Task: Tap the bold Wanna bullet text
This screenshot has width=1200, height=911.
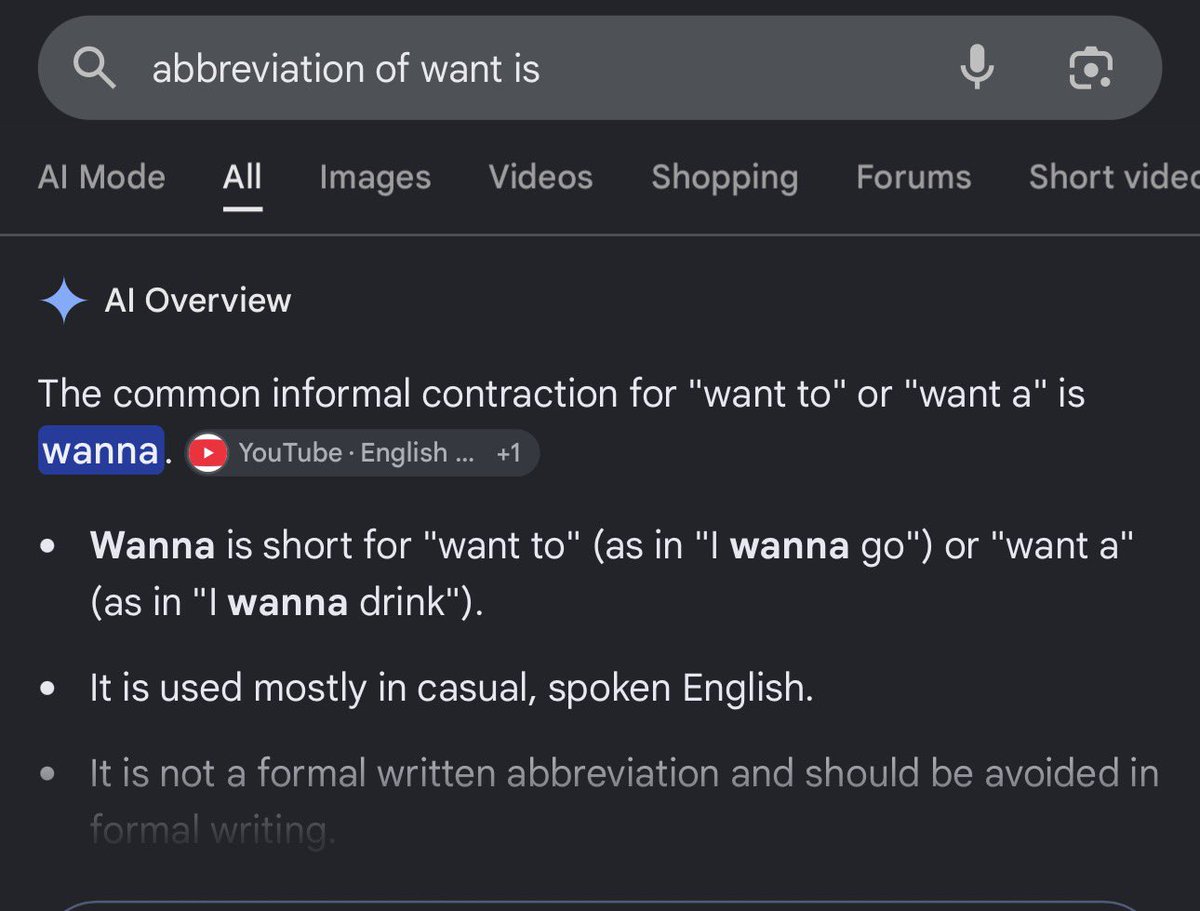Action: coord(152,545)
